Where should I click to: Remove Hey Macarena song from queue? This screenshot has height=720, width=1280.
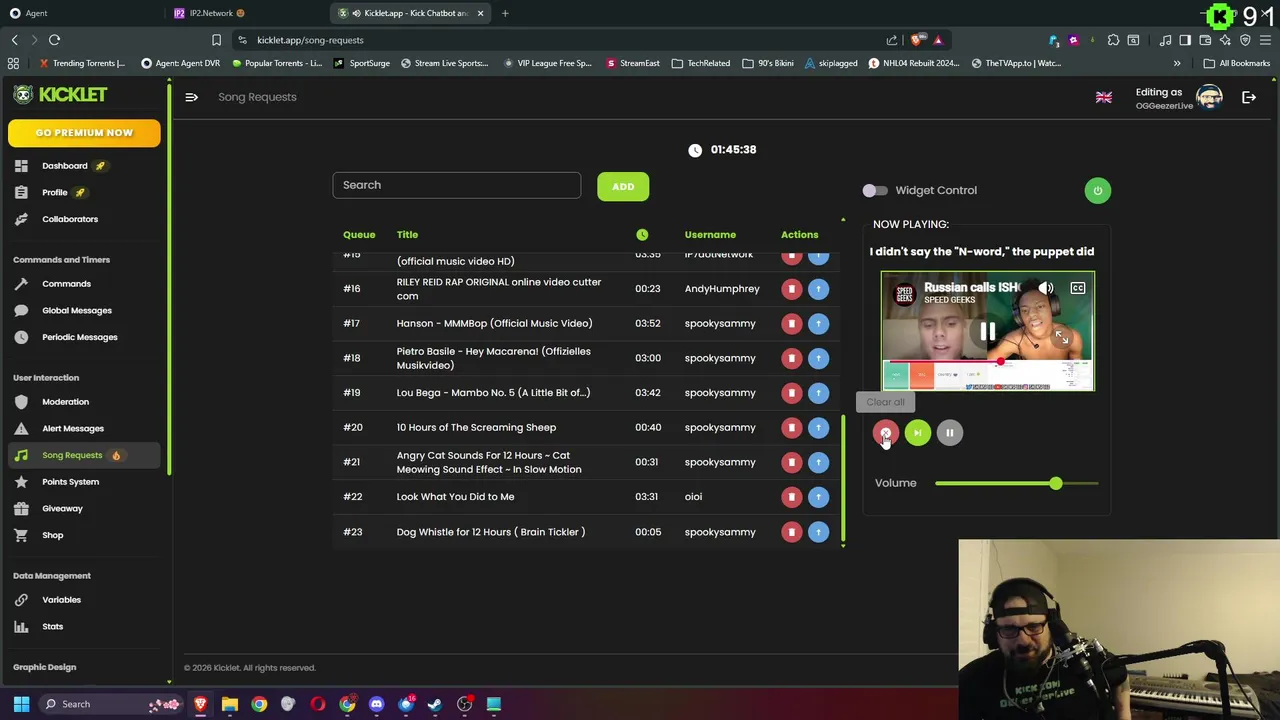point(791,358)
